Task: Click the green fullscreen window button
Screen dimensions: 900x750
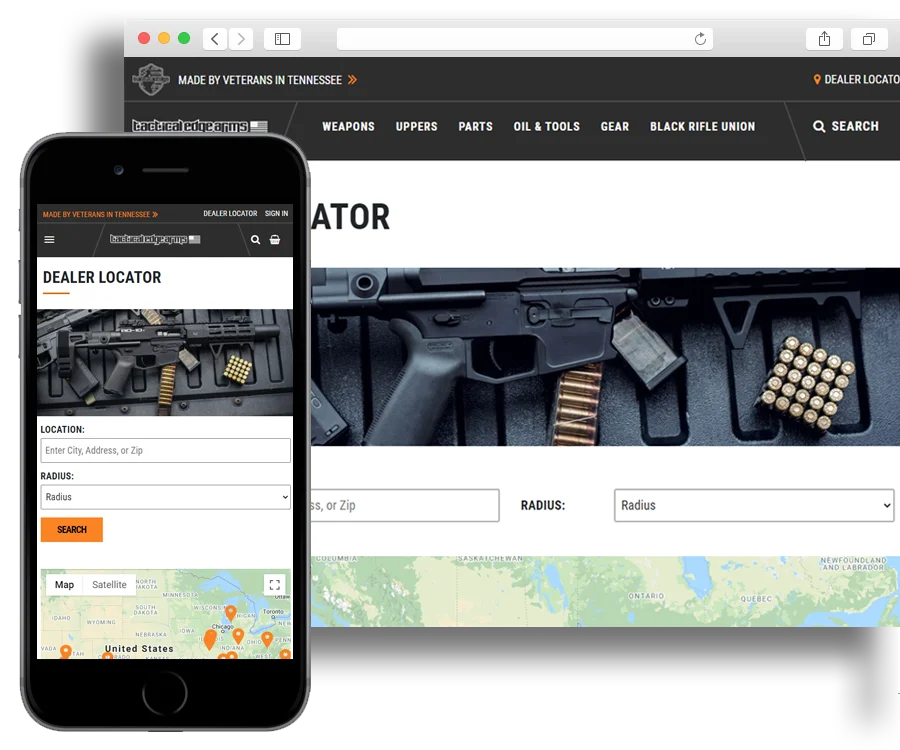Action: pyautogui.click(x=184, y=38)
